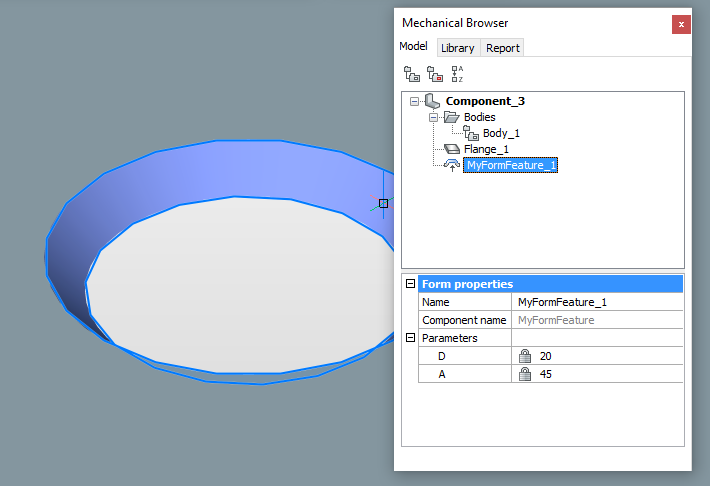This screenshot has height=486, width=710.
Task: Click the Bodies folder icon
Action: [451, 117]
